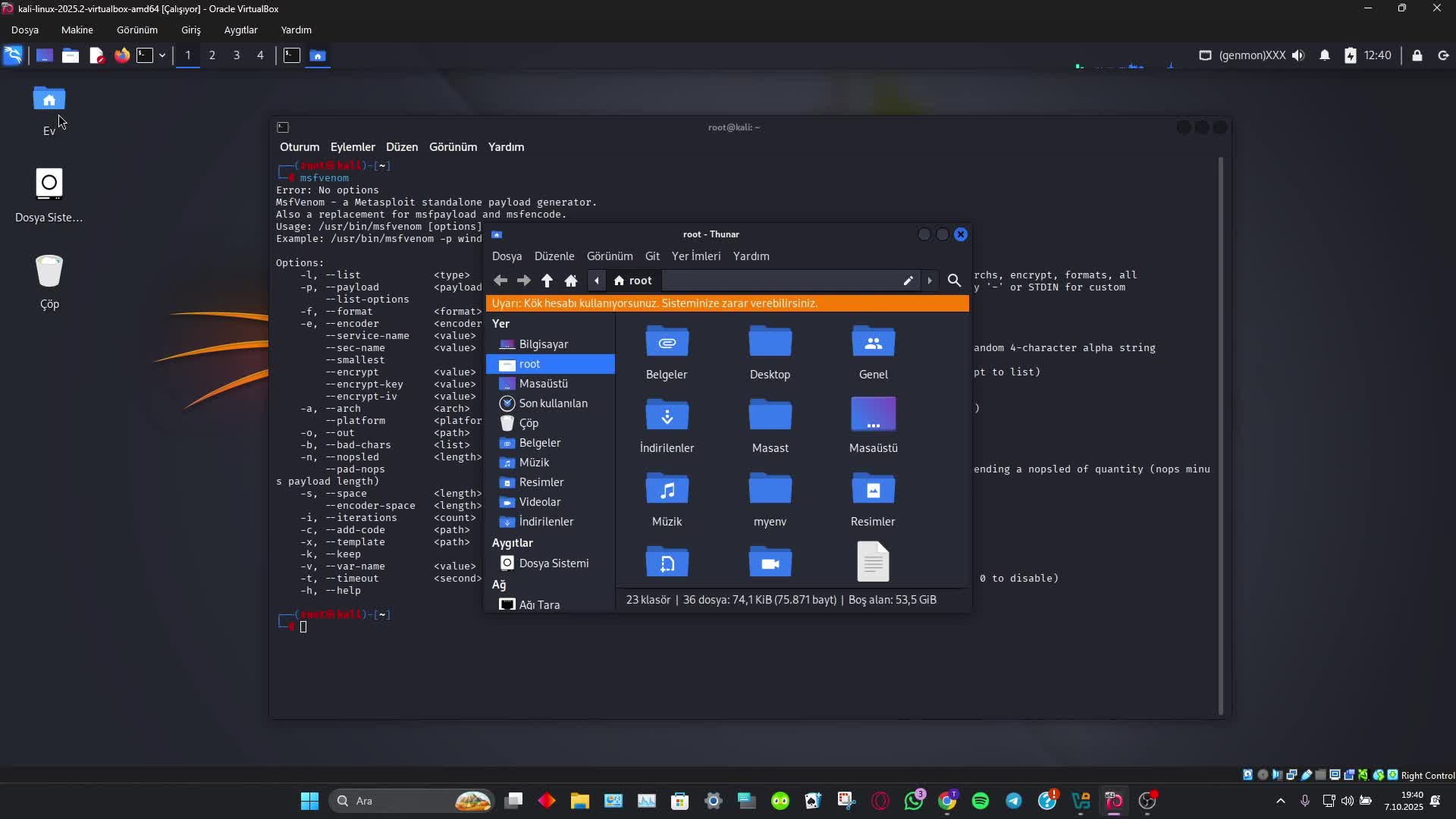Mute sound via panel volume icon
The image size is (1456, 819).
coord(1298,55)
